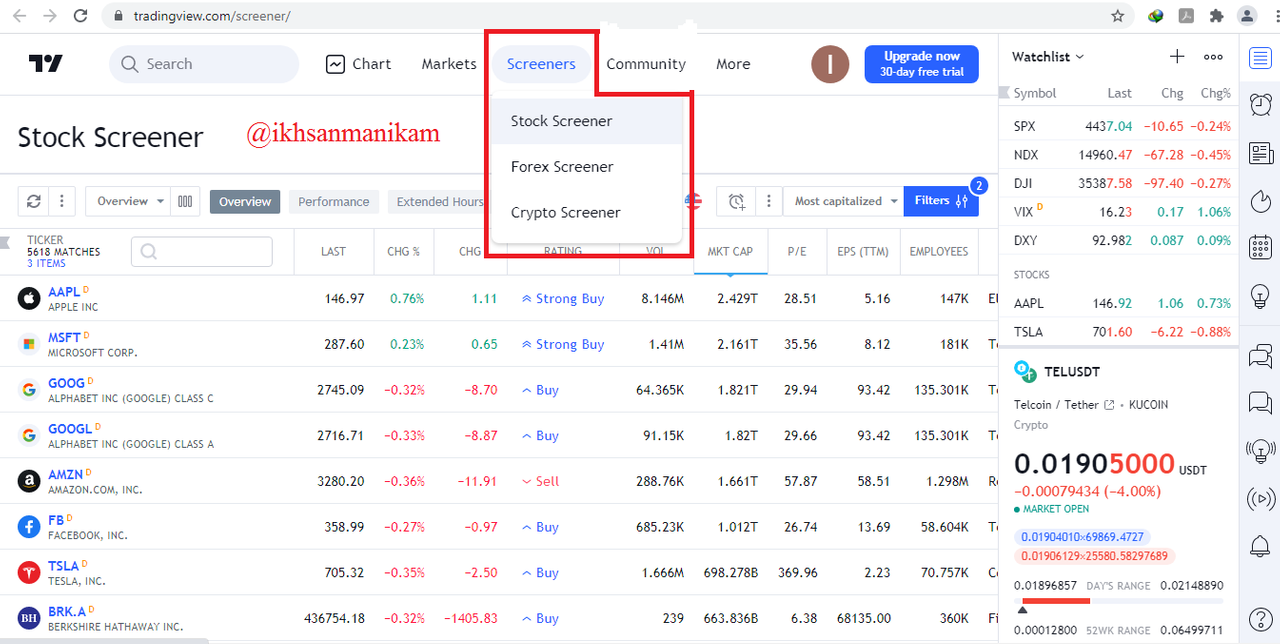Open the Community navigation item
The height and width of the screenshot is (644, 1280).
pos(646,64)
